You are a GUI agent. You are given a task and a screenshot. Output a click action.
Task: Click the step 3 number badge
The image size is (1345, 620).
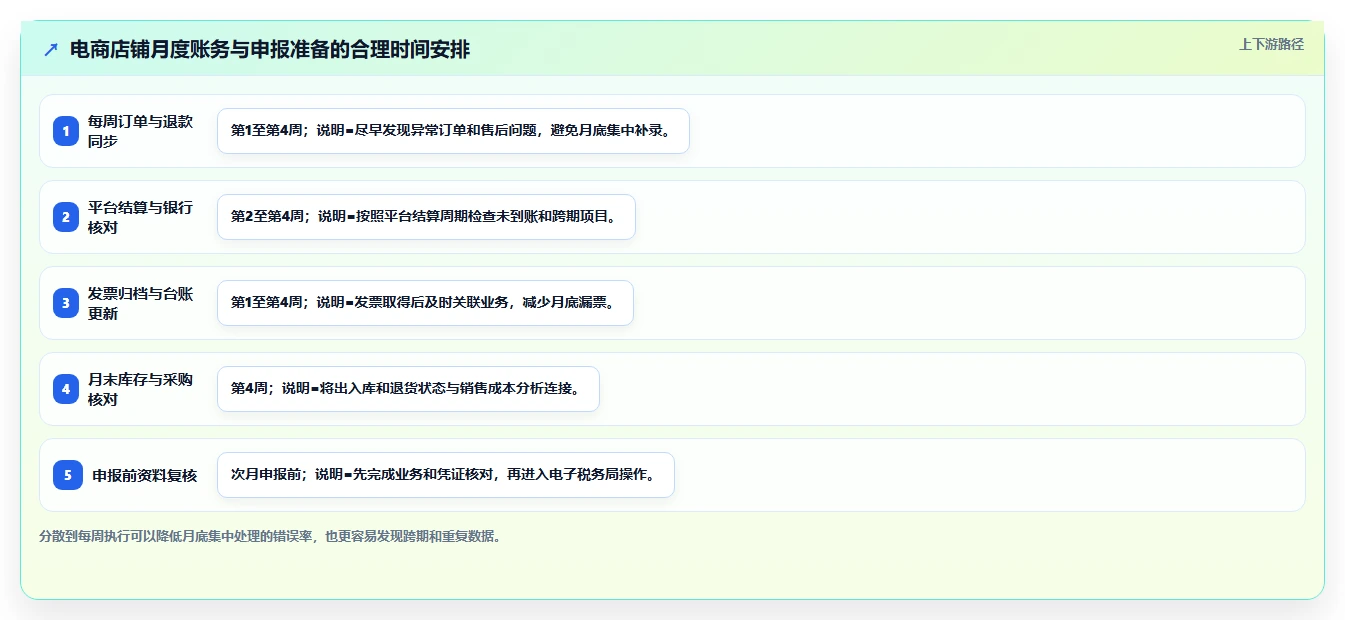click(x=66, y=303)
